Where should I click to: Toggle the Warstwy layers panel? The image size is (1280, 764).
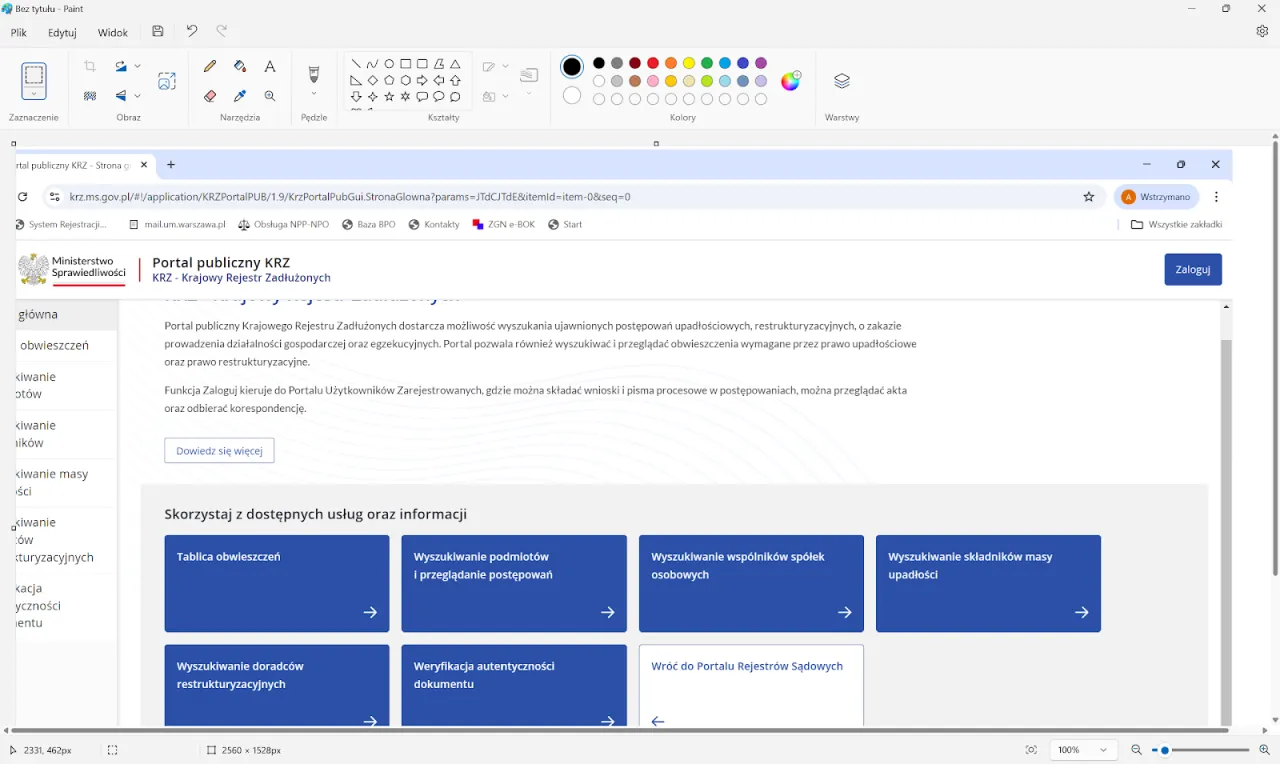[x=842, y=81]
